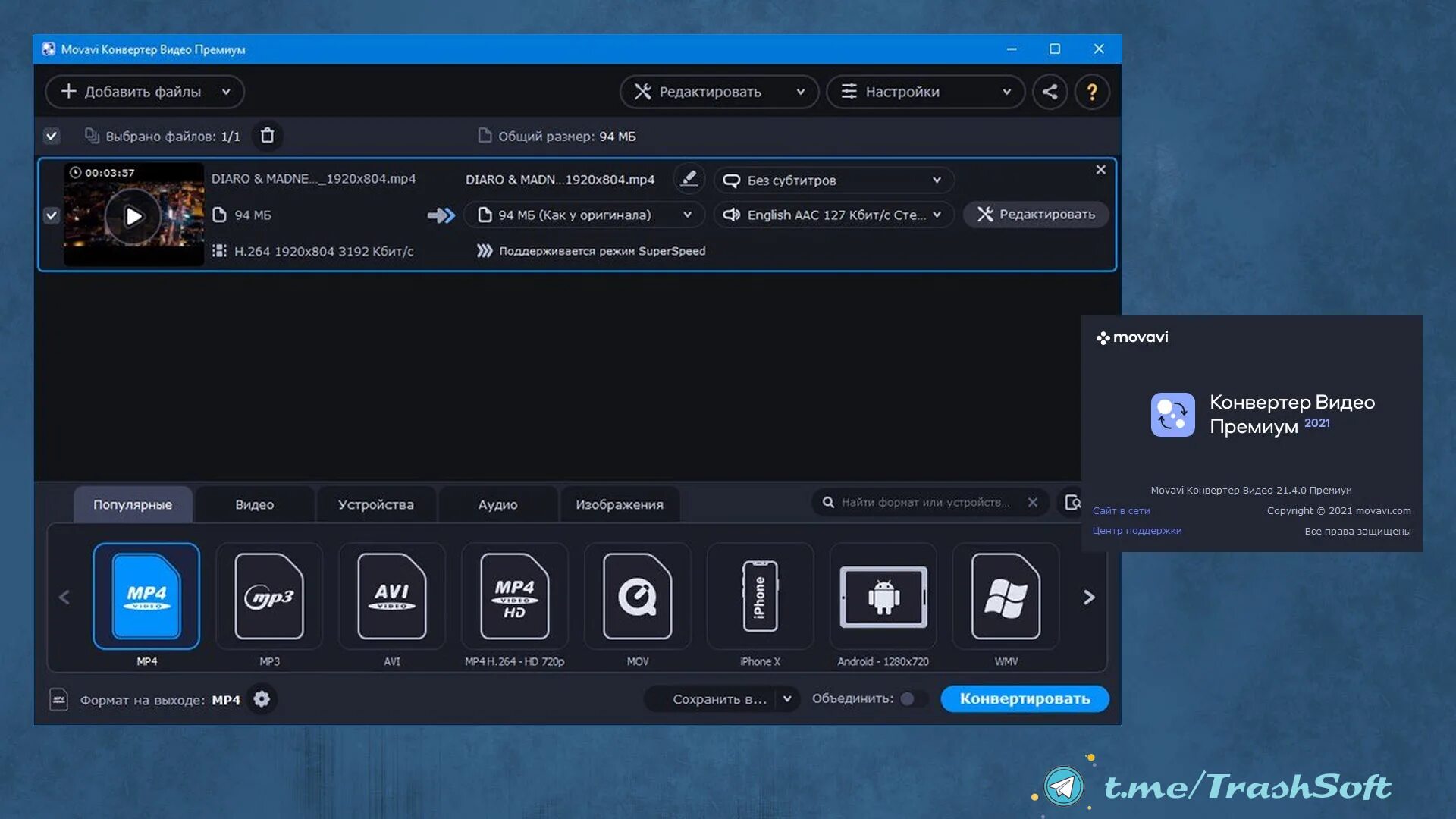
Task: Click the share icon in the toolbar
Action: (x=1050, y=92)
